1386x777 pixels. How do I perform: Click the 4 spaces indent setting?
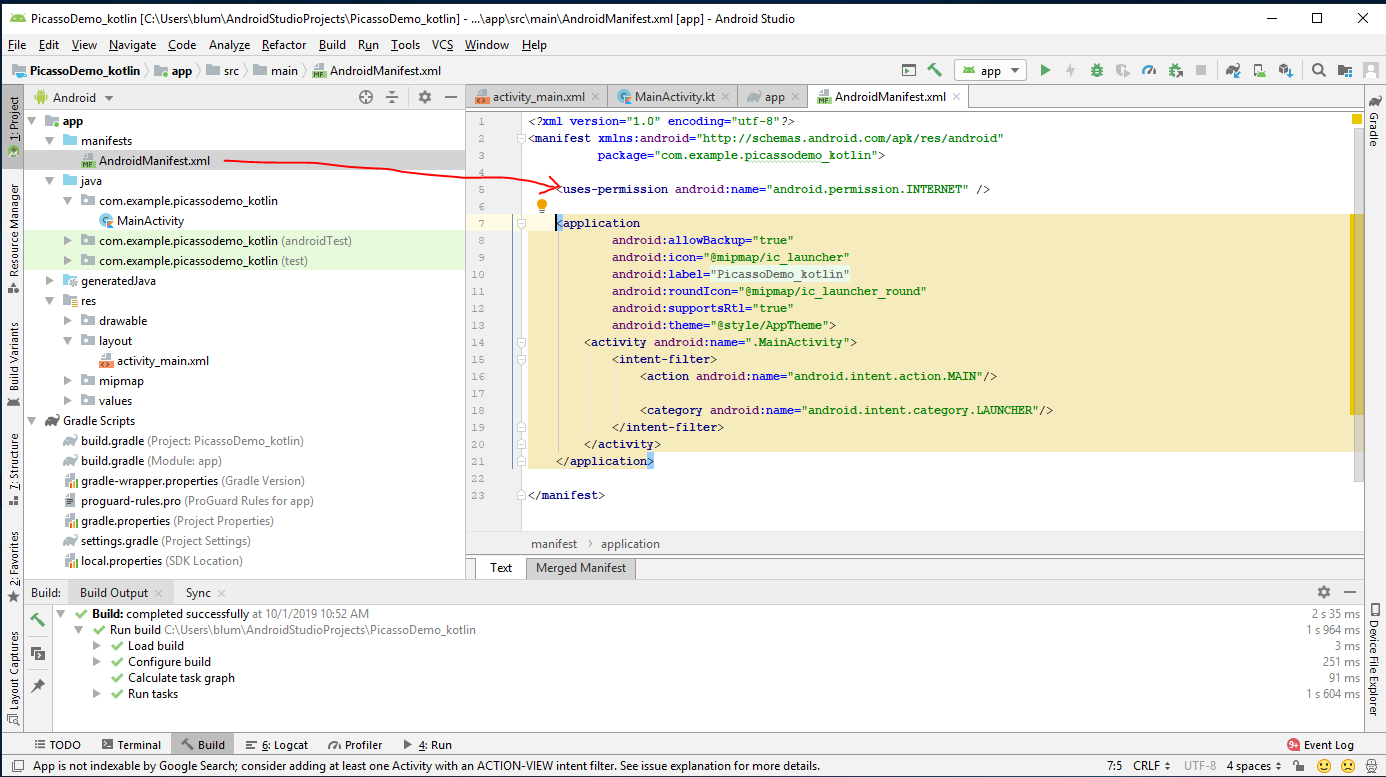pyautogui.click(x=1254, y=766)
